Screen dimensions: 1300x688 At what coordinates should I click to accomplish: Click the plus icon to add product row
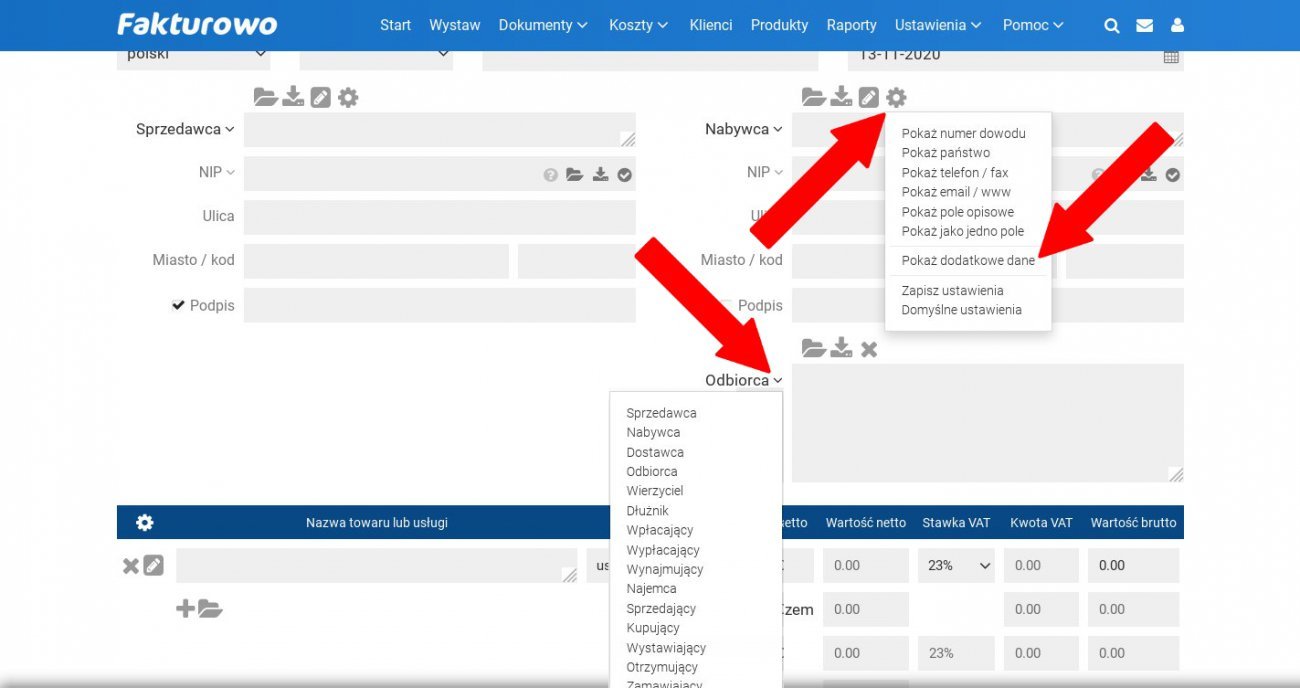point(185,608)
